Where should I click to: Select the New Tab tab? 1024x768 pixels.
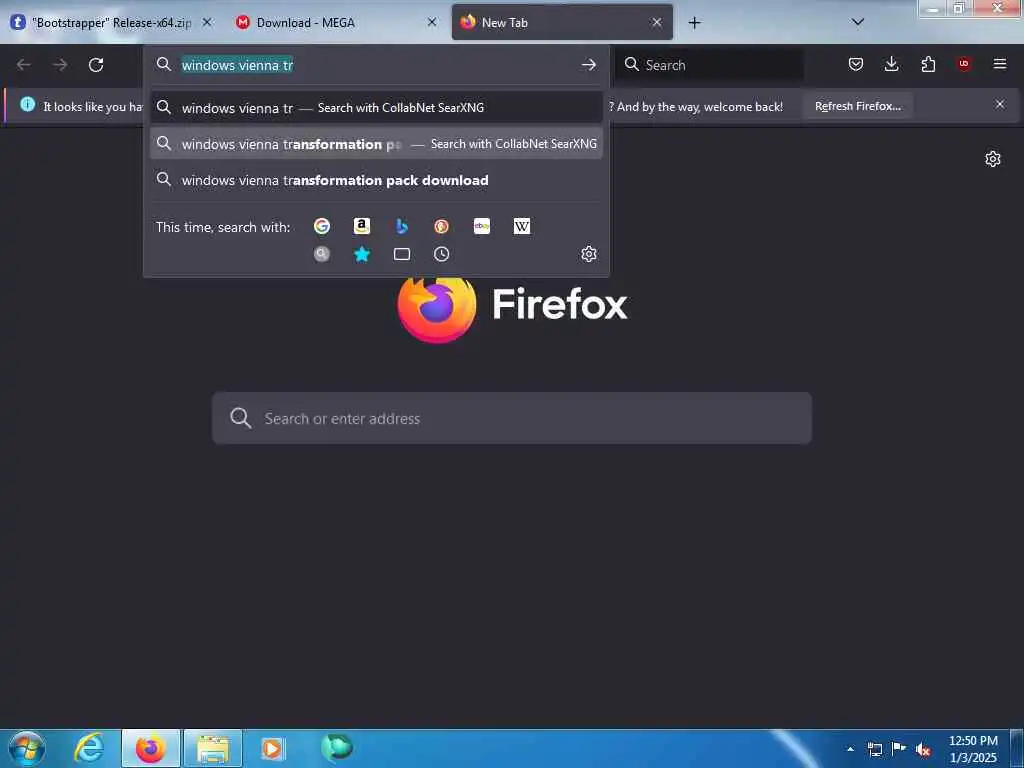click(562, 23)
